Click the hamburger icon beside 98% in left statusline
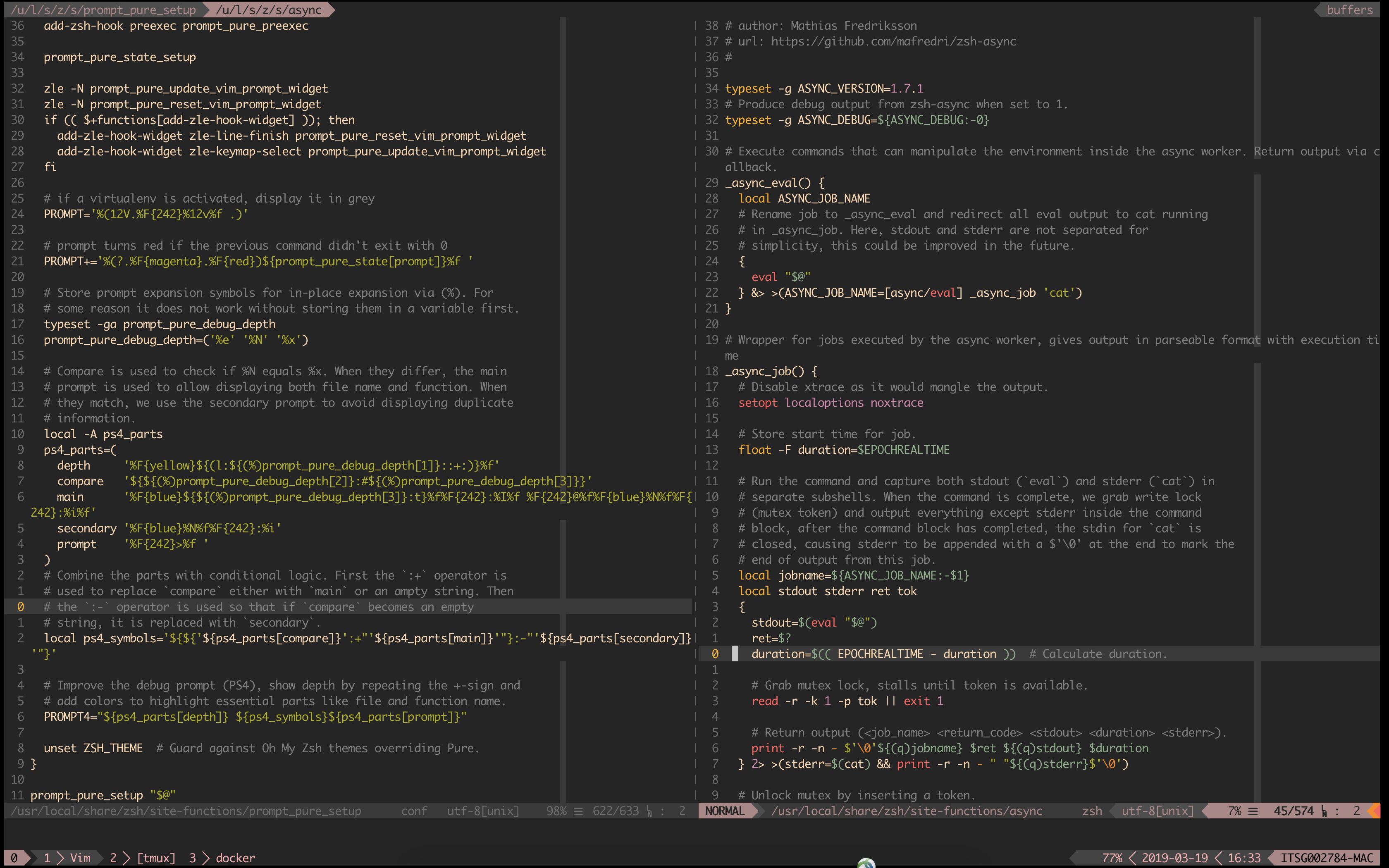The image size is (1389, 868). coord(578,811)
